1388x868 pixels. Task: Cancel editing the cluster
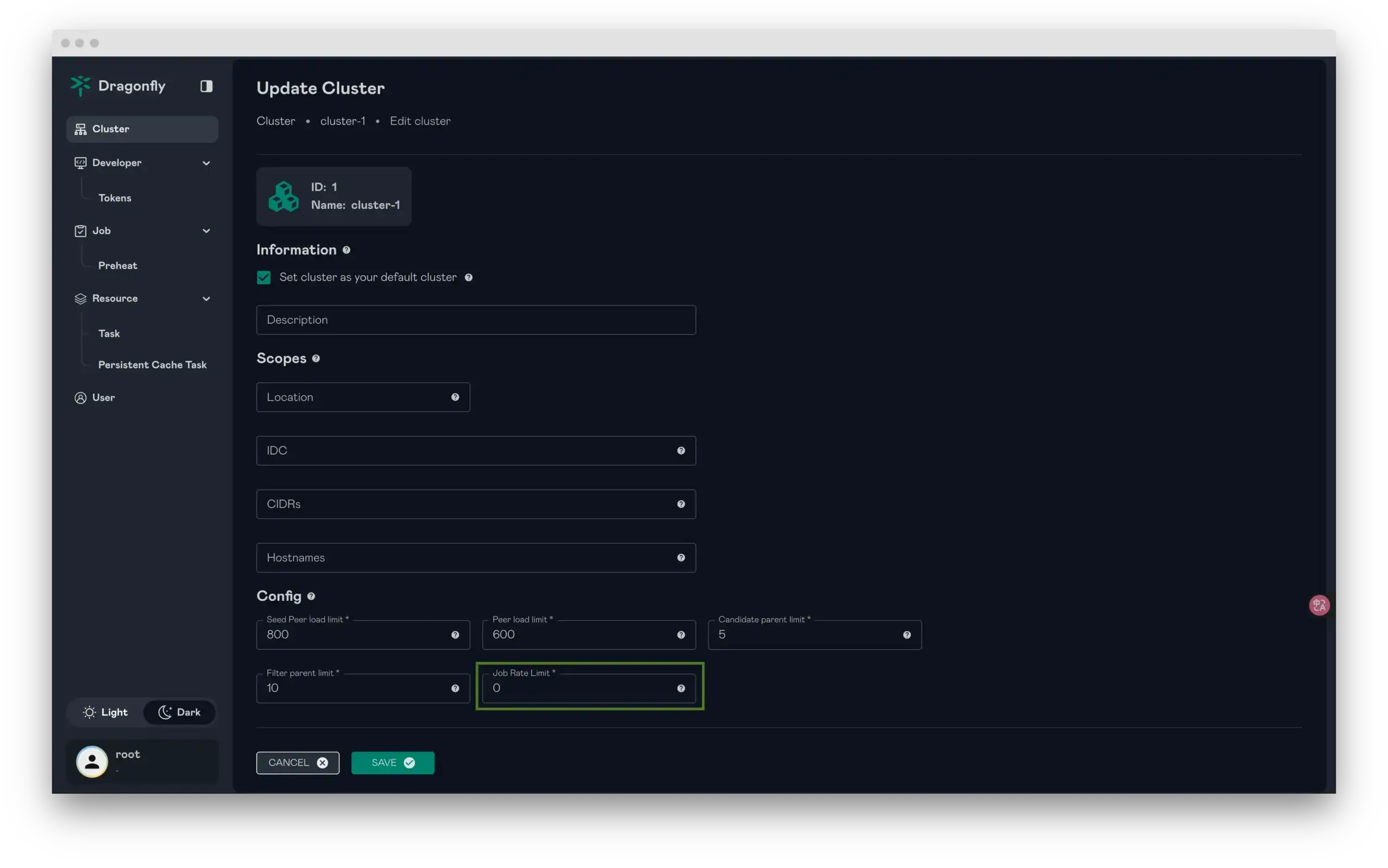pyautogui.click(x=297, y=762)
